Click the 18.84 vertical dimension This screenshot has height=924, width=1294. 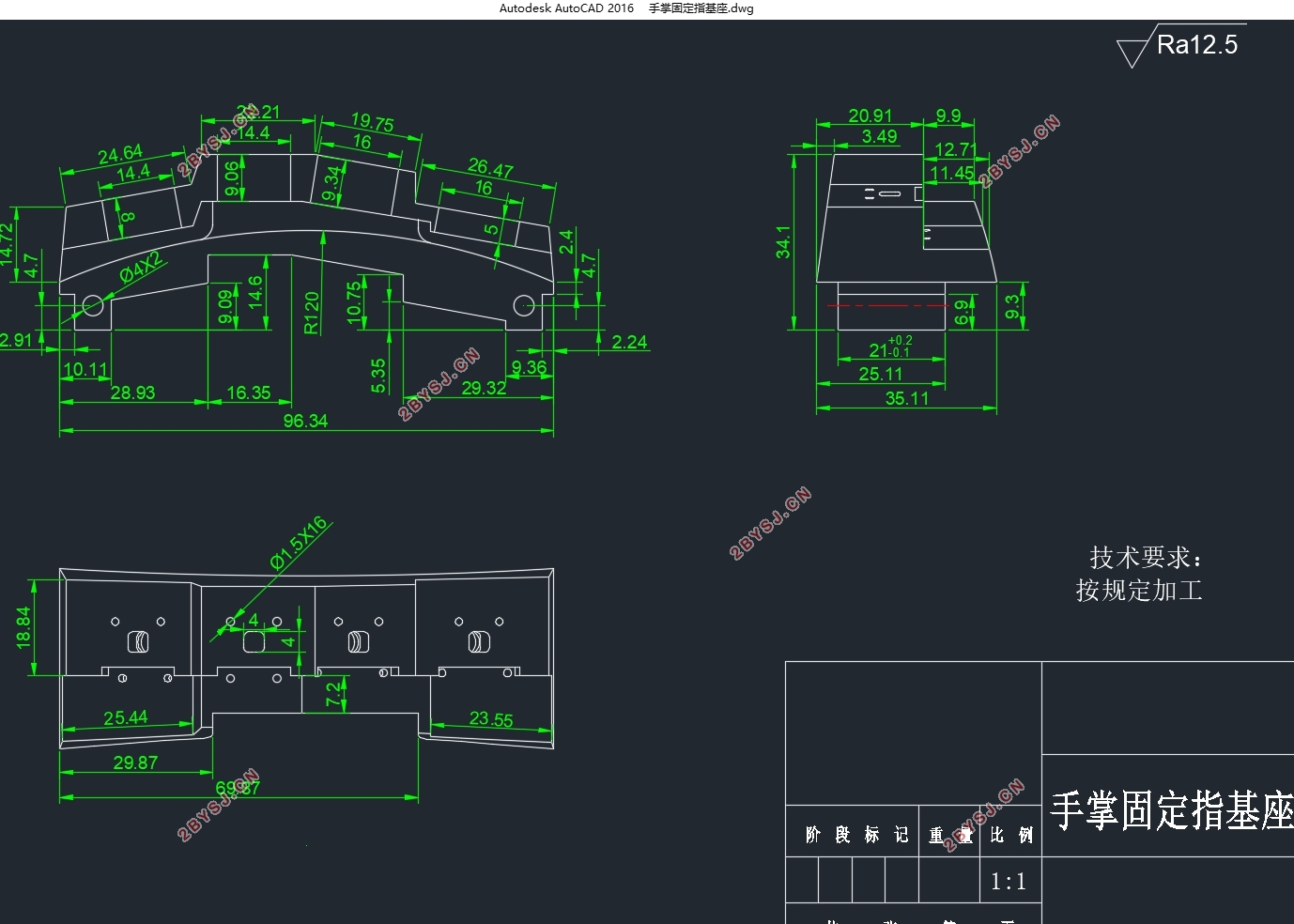pos(23,627)
